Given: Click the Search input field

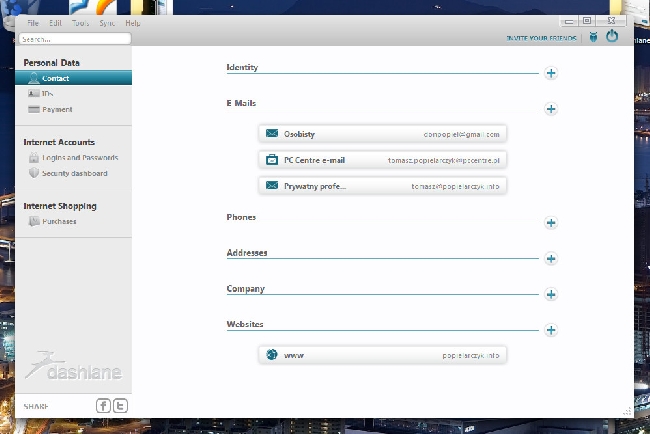Looking at the screenshot, I should pyautogui.click(x=74, y=39).
